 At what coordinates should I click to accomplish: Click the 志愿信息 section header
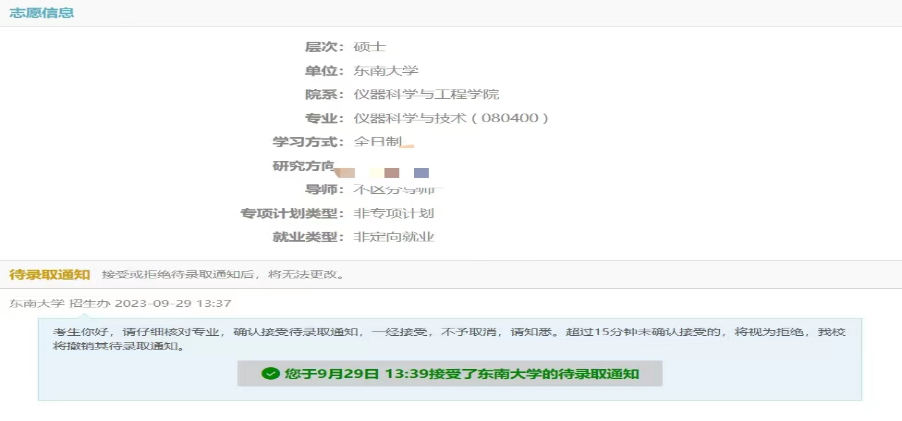coord(41,12)
